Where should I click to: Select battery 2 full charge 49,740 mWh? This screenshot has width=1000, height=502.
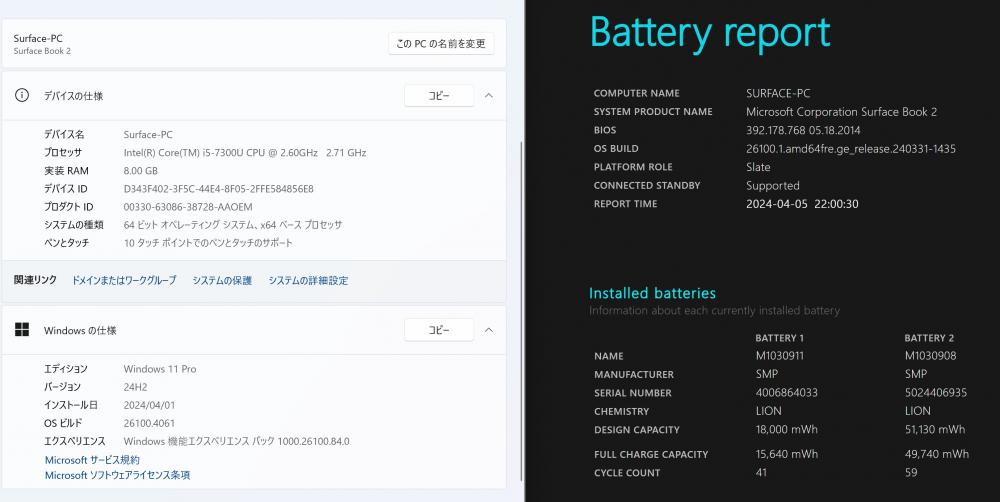click(937, 454)
